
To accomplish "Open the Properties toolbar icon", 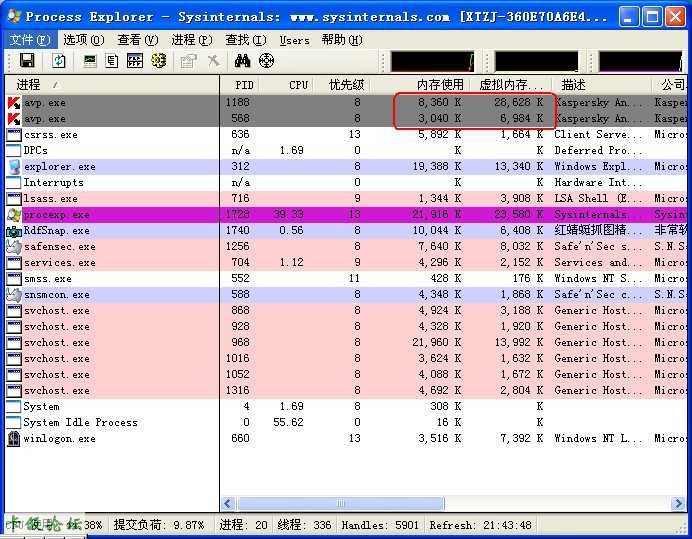I will coord(188,60).
